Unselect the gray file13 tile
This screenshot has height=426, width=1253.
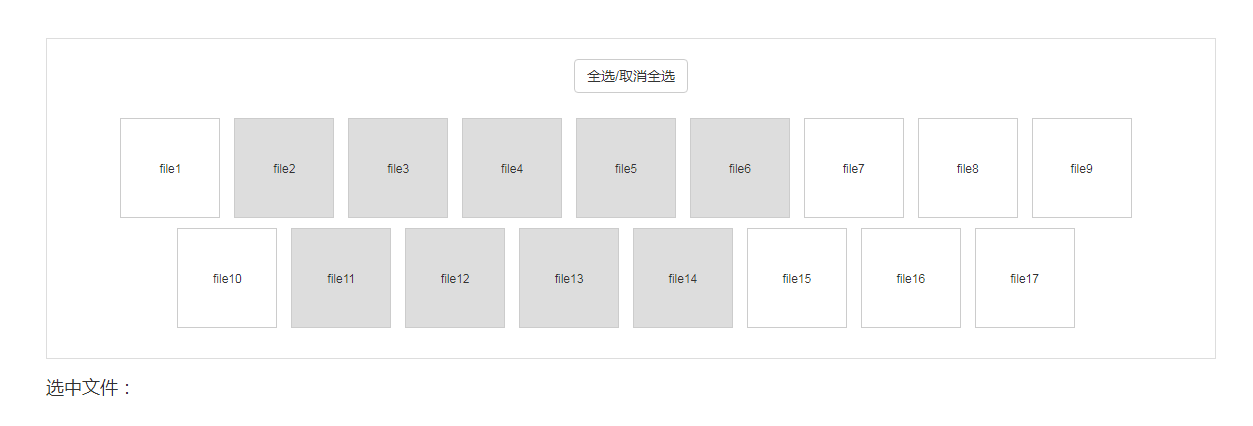pyautogui.click(x=569, y=278)
